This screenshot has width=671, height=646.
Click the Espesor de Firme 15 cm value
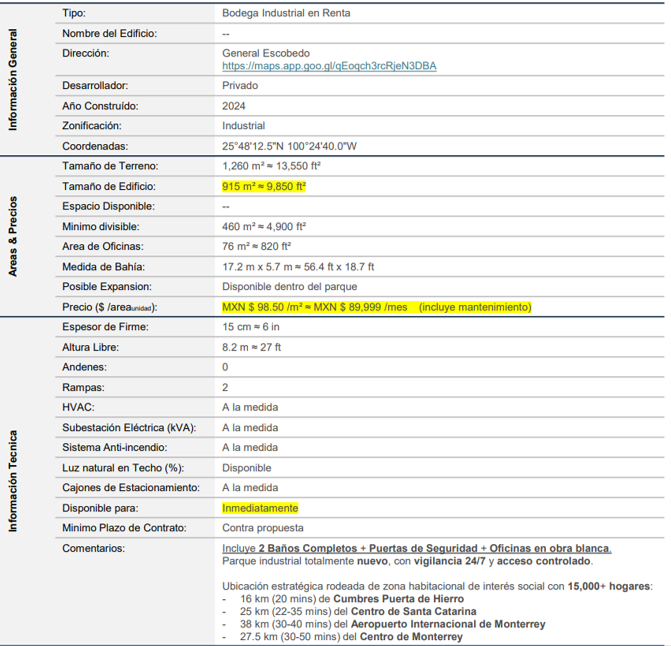coord(251,327)
